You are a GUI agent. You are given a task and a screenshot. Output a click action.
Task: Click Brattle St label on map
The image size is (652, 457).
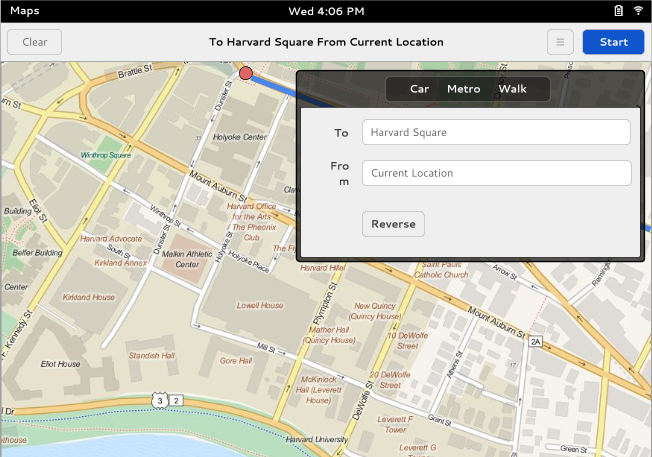(x=135, y=71)
